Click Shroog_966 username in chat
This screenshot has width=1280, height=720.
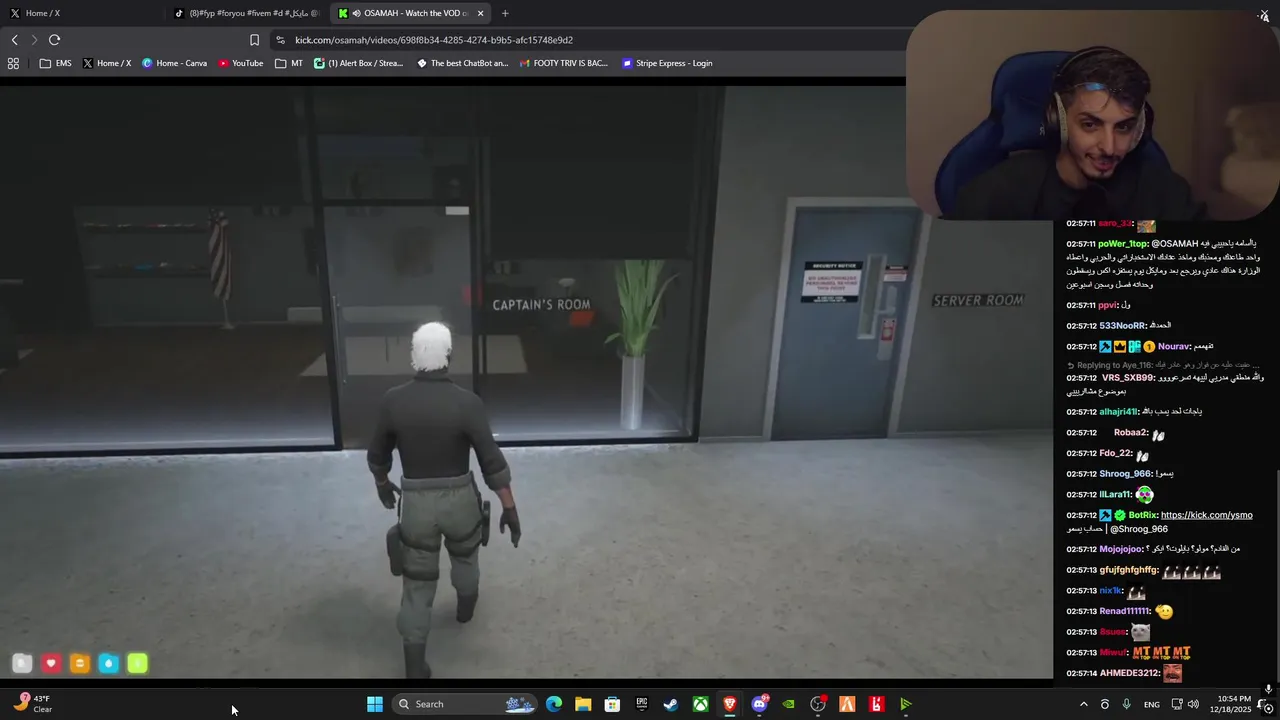click(1125, 474)
